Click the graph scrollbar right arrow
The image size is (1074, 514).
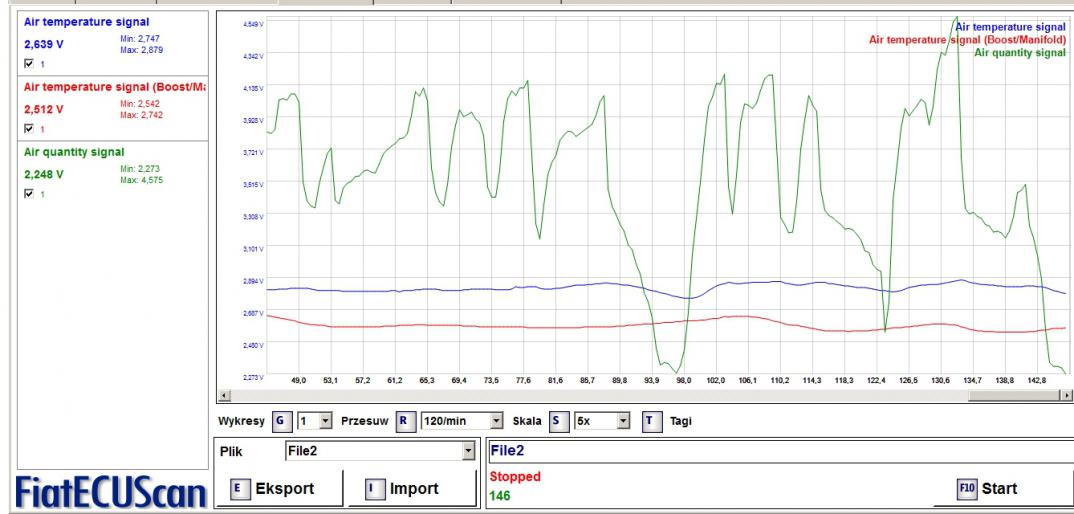(x=1067, y=395)
